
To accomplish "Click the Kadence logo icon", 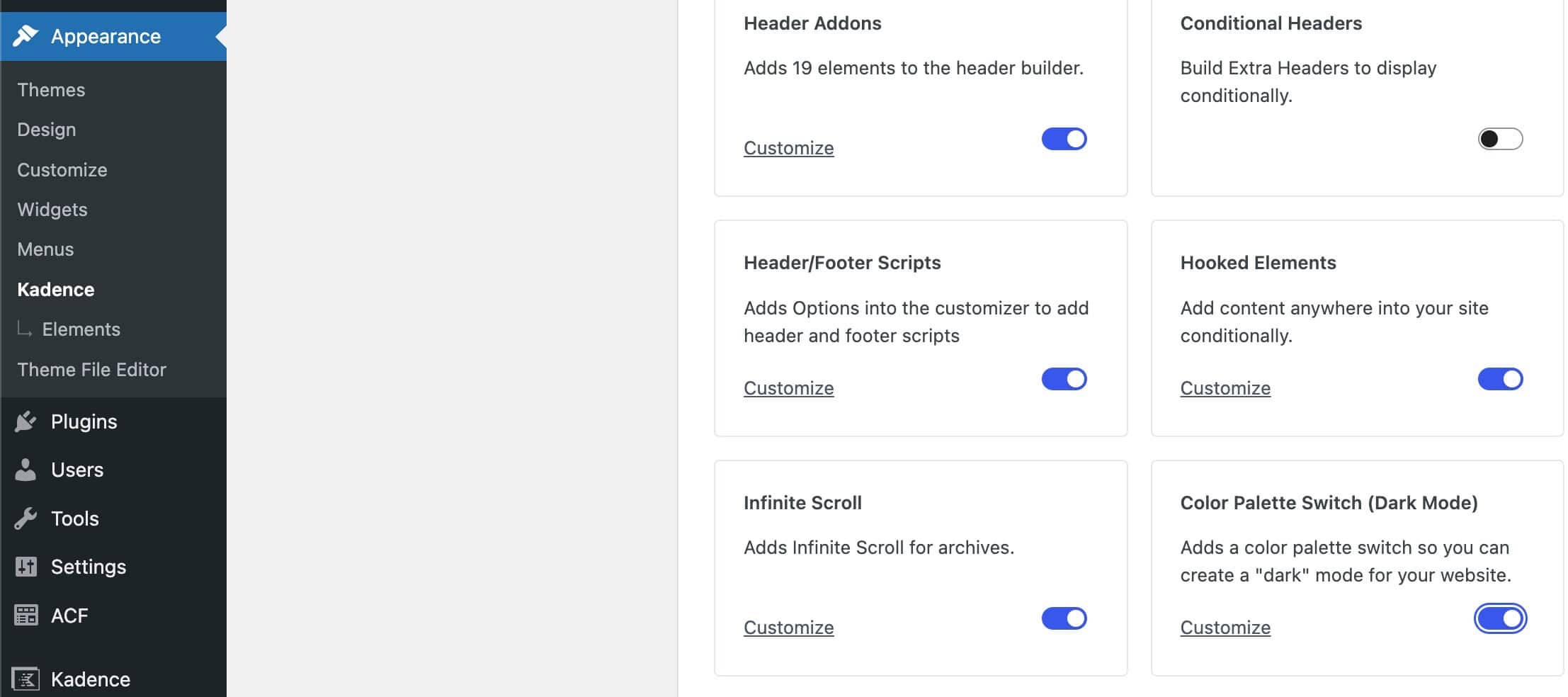I will (x=25, y=679).
